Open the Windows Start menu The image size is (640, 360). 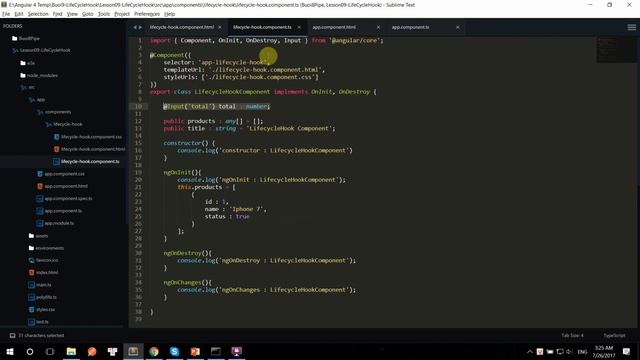click(x=10, y=351)
